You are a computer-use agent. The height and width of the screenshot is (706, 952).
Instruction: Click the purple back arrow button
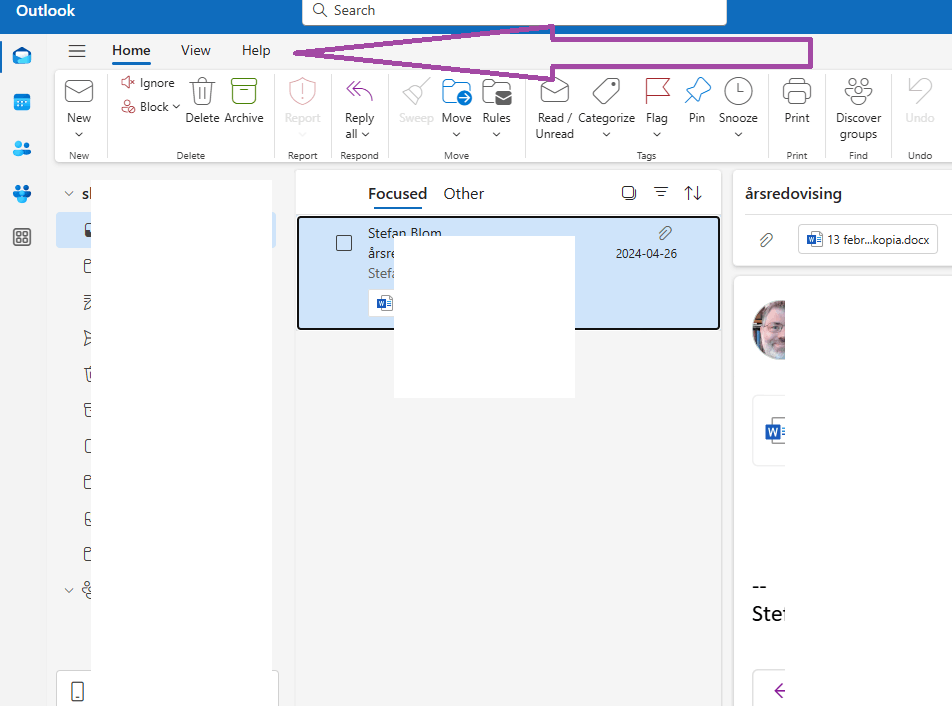[780, 690]
